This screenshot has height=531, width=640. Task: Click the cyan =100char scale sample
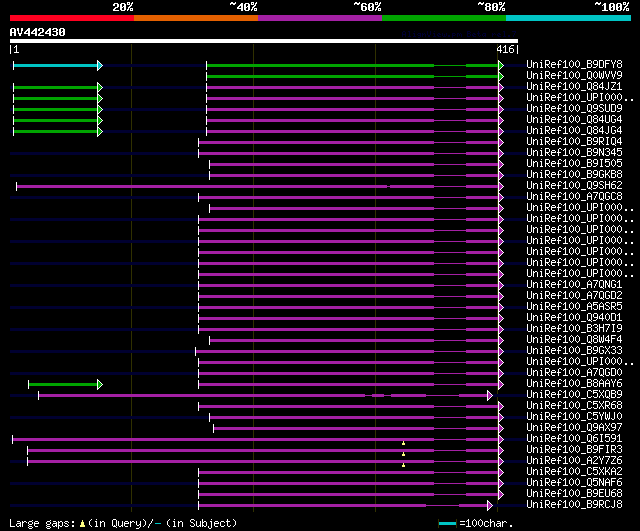coord(447,523)
